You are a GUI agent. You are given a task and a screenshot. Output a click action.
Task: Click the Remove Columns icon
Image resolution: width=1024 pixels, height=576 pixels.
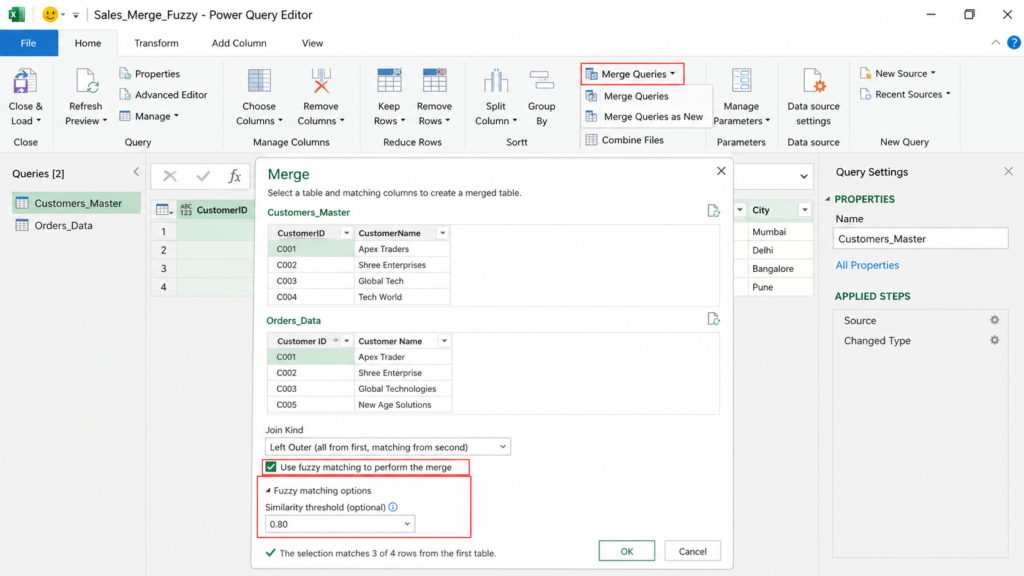(321, 82)
